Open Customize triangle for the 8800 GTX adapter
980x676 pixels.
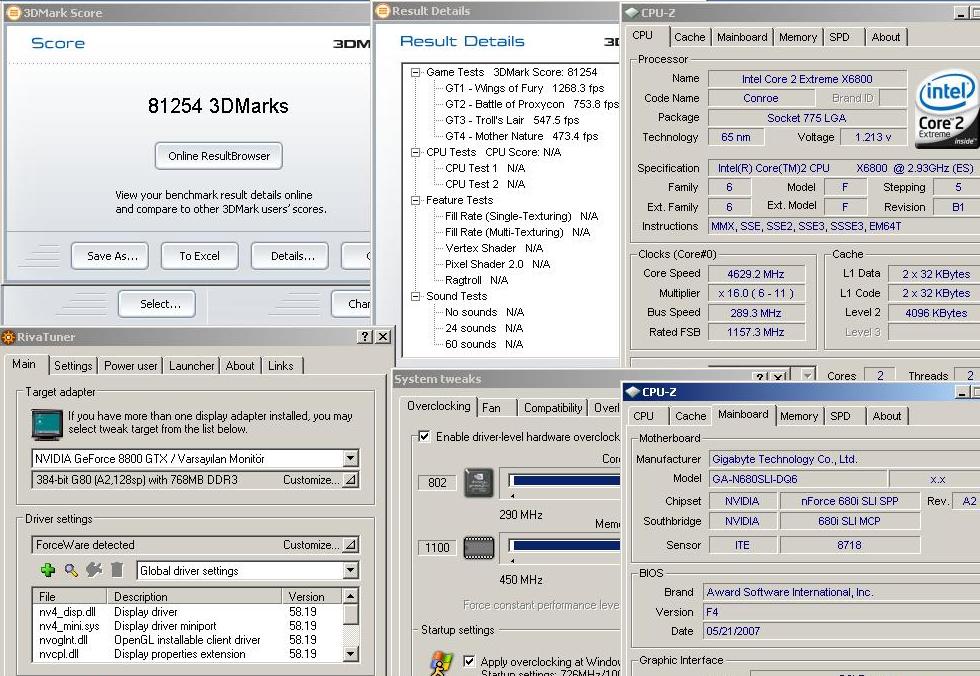pyautogui.click(x=351, y=480)
